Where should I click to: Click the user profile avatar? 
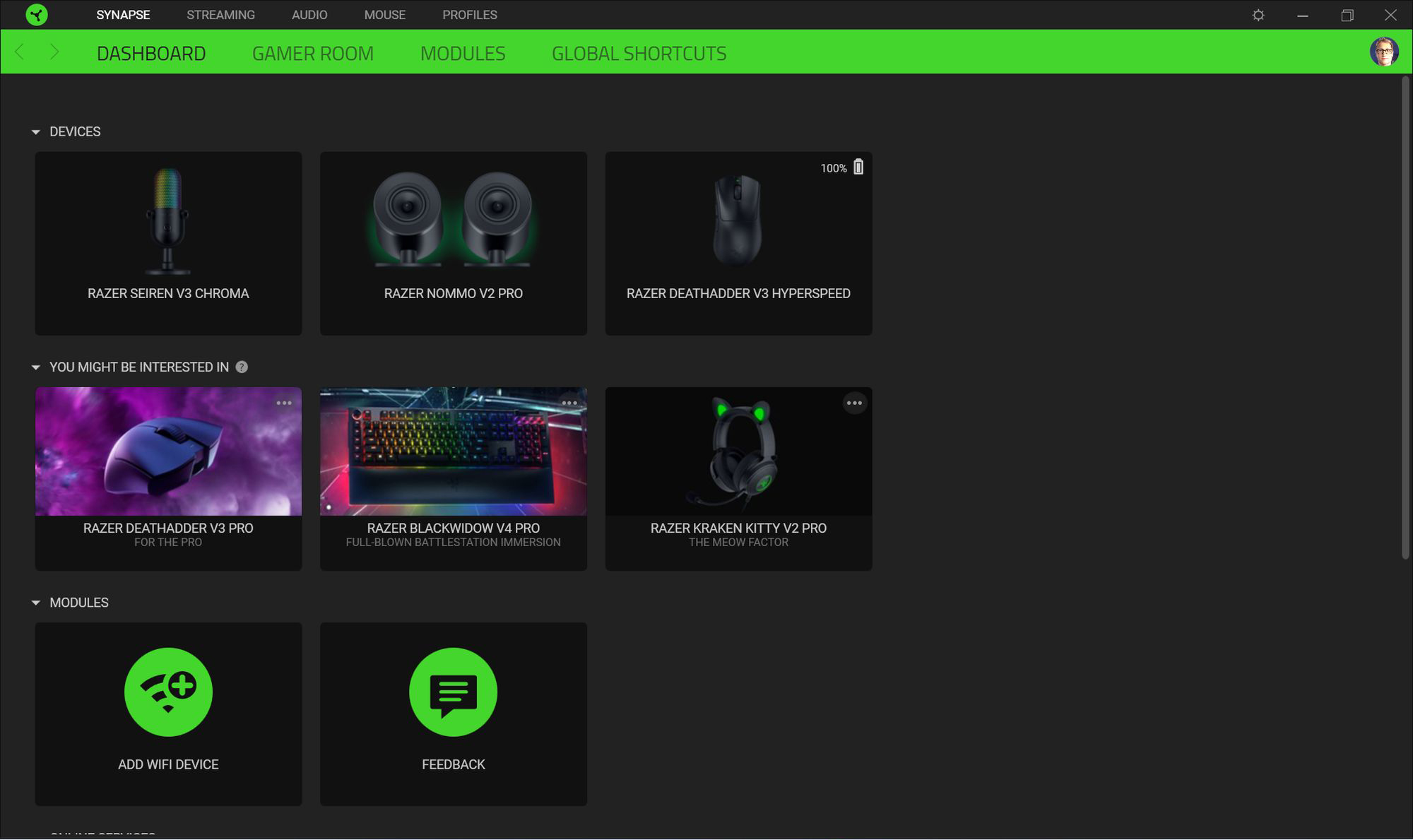click(1383, 52)
